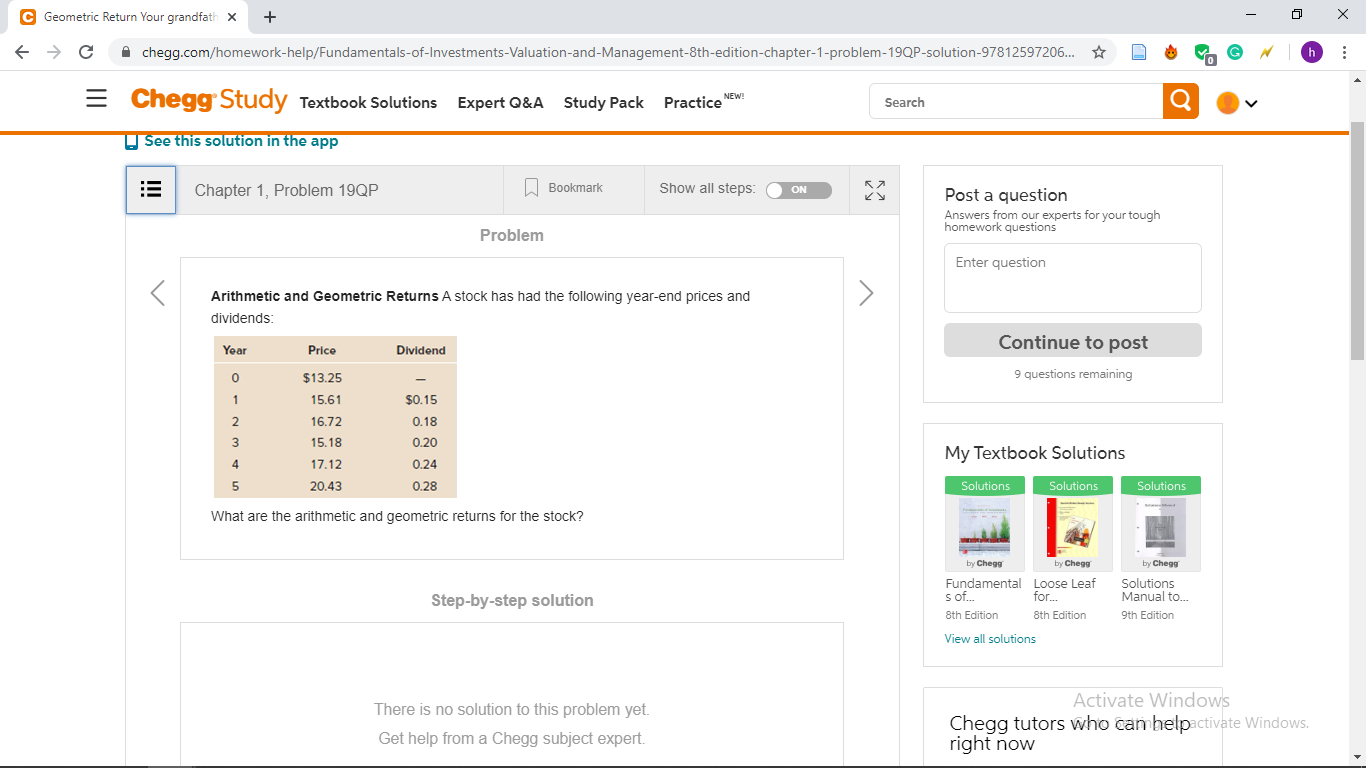Go back in browser history
Image resolution: width=1366 pixels, height=768 pixels.
pos(22,52)
